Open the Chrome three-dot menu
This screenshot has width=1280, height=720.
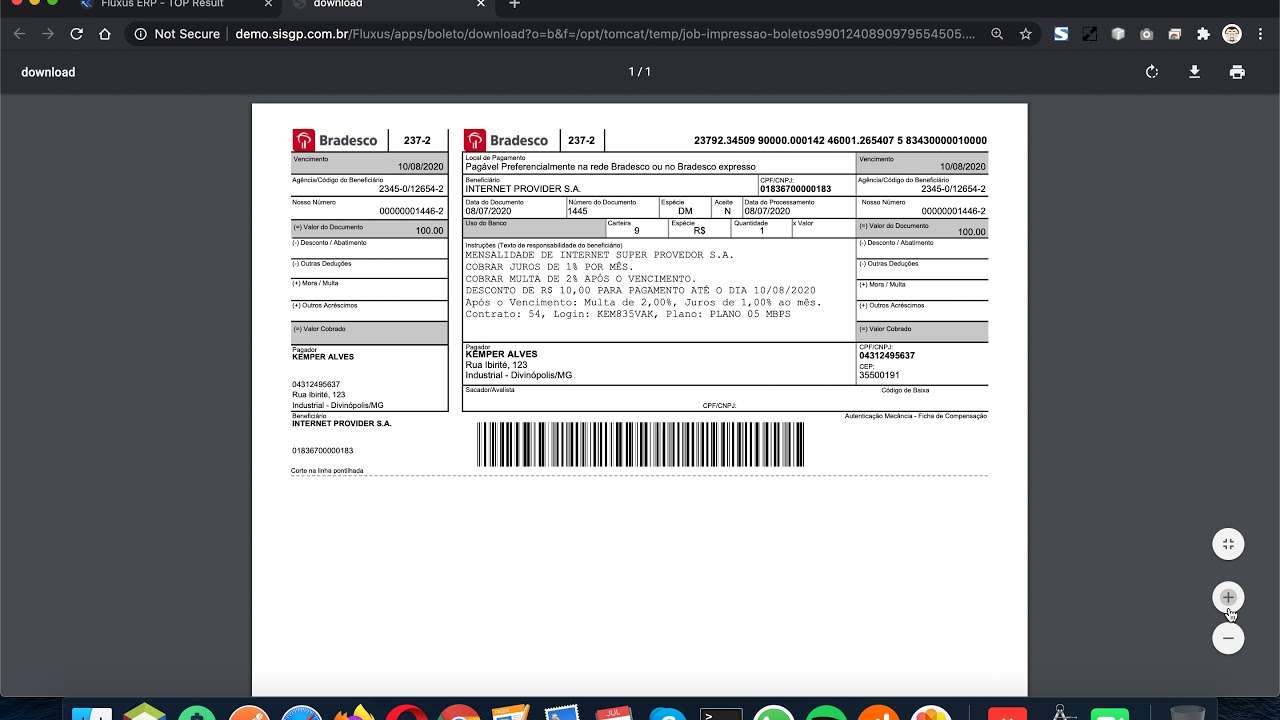click(1262, 34)
